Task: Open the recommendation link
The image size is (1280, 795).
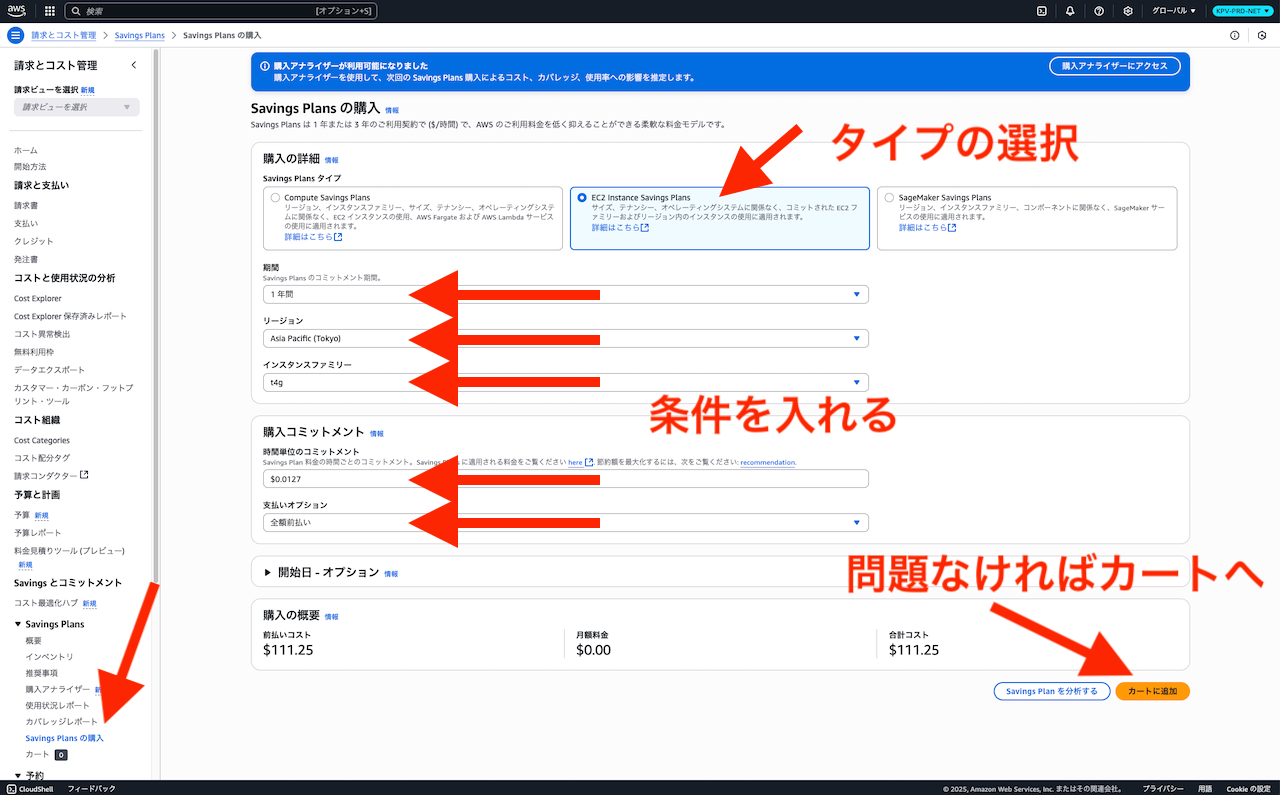Action: pyautogui.click(x=768, y=463)
